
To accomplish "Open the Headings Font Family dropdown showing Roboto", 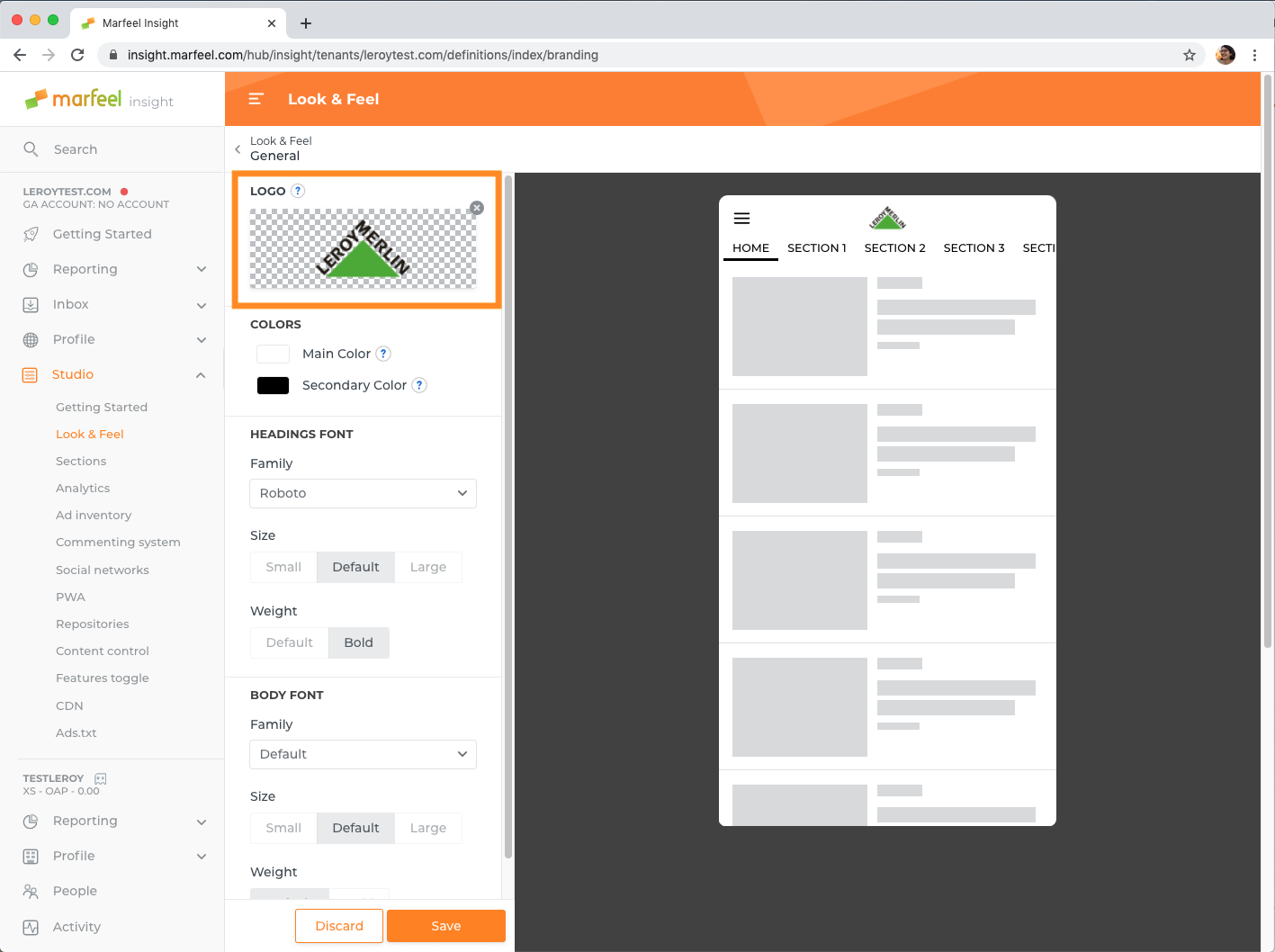I will 363,493.
